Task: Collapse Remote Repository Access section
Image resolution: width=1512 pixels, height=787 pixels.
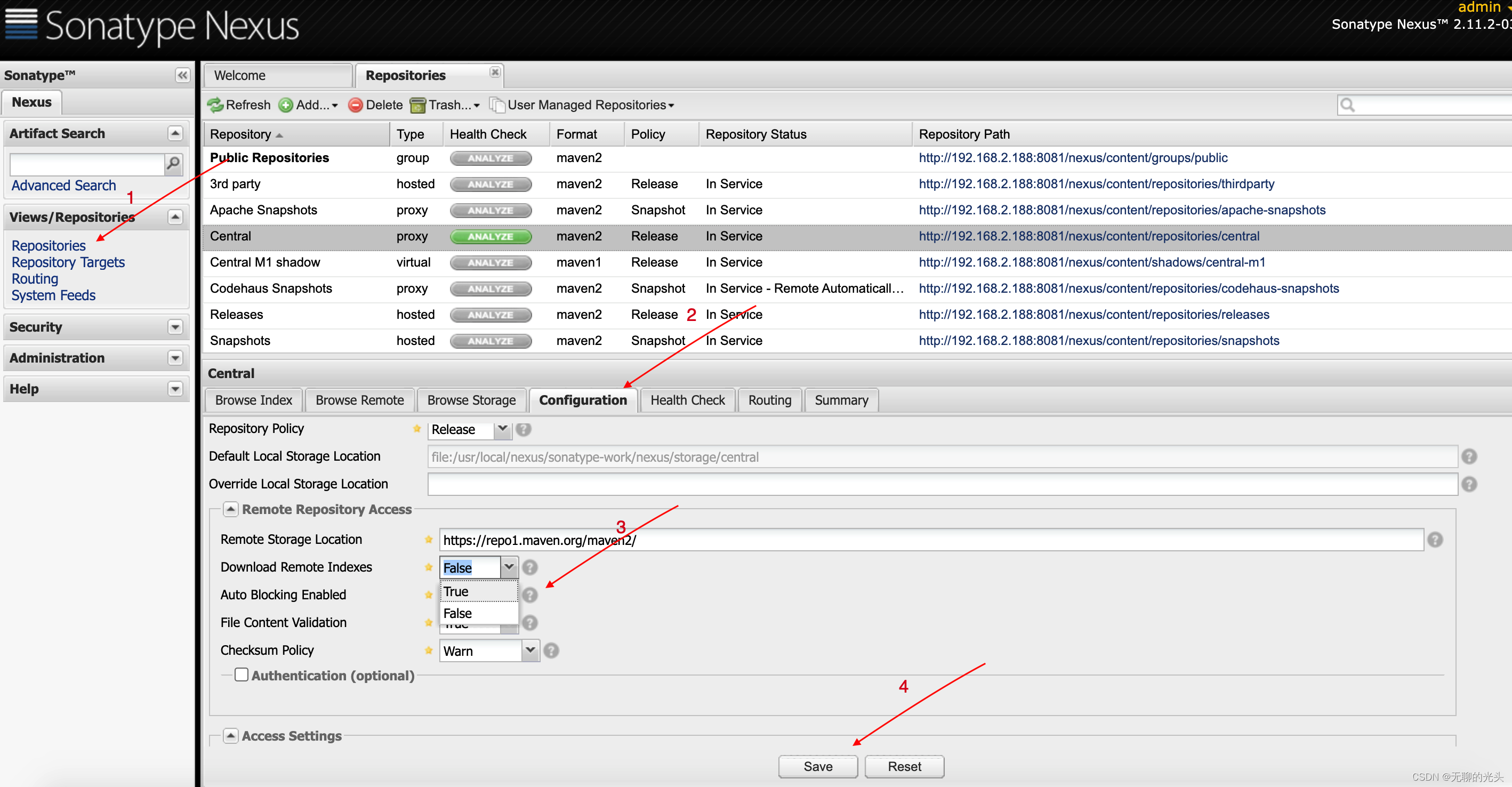Action: [231, 509]
